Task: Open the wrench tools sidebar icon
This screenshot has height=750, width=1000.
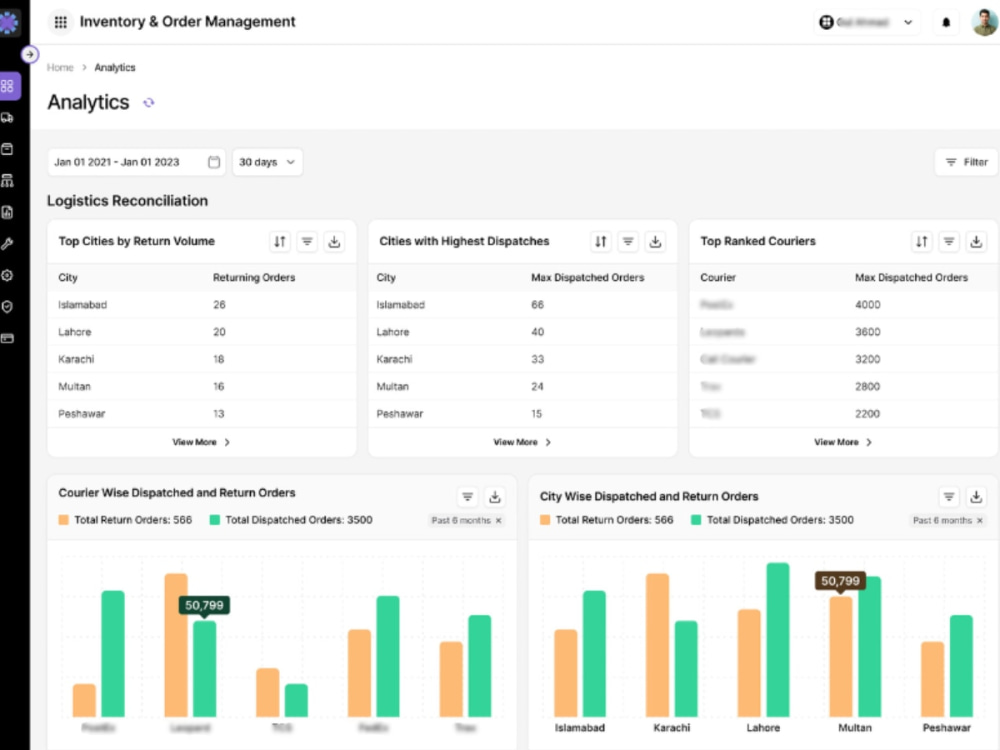Action: pyautogui.click(x=8, y=244)
